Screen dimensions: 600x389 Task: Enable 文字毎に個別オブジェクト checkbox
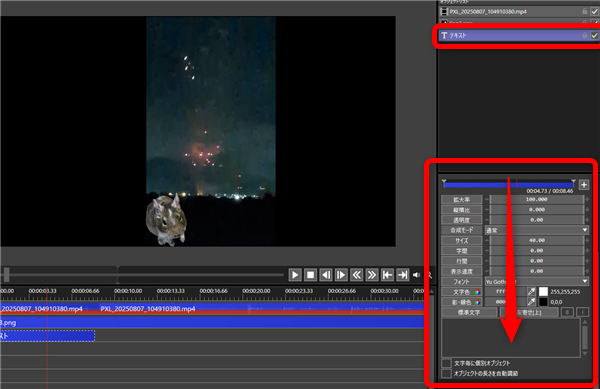click(x=446, y=363)
